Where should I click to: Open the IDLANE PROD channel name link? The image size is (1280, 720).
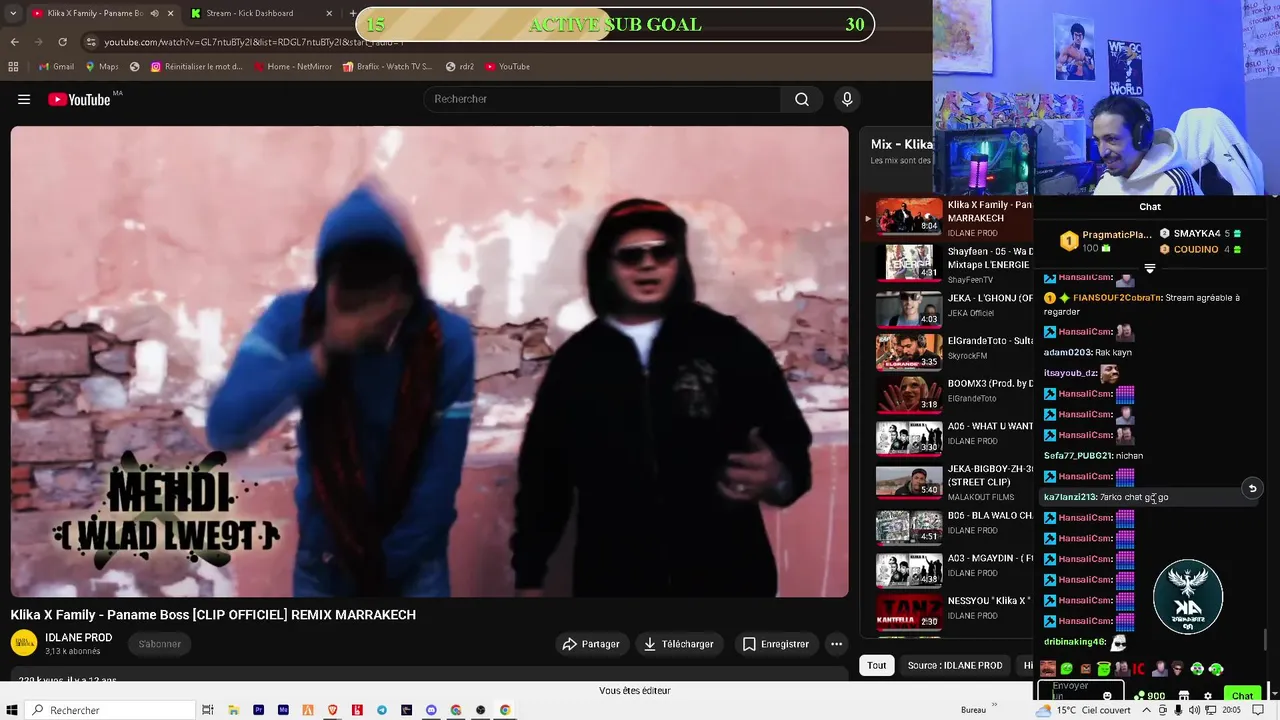point(78,637)
